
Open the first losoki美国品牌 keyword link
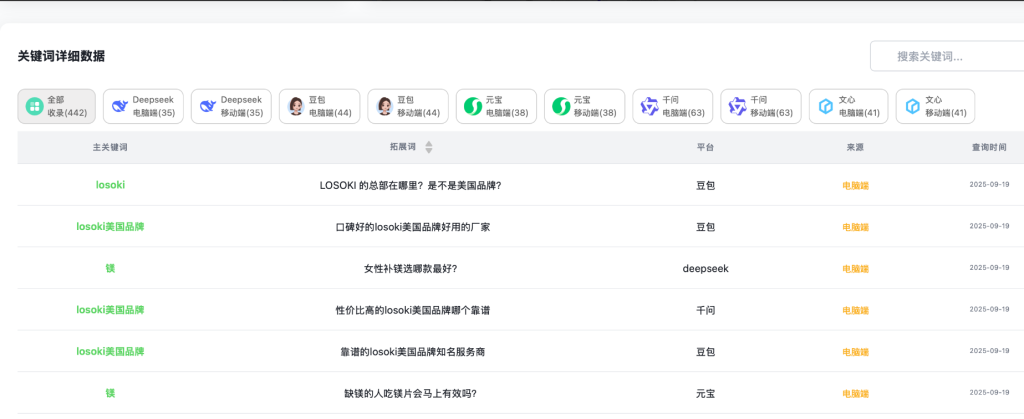(x=110, y=227)
